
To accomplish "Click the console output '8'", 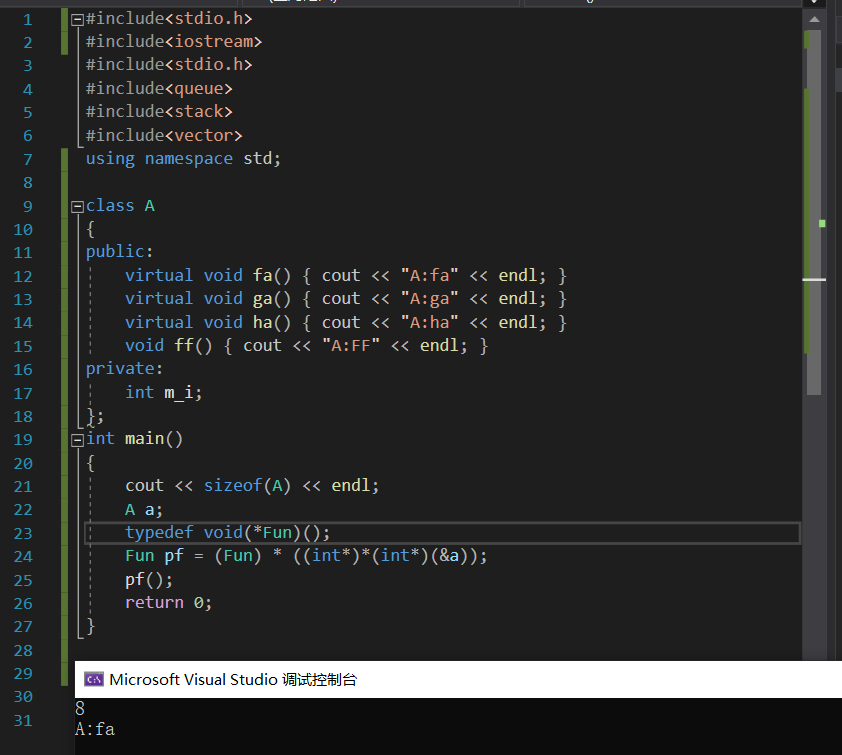I will (x=80, y=709).
